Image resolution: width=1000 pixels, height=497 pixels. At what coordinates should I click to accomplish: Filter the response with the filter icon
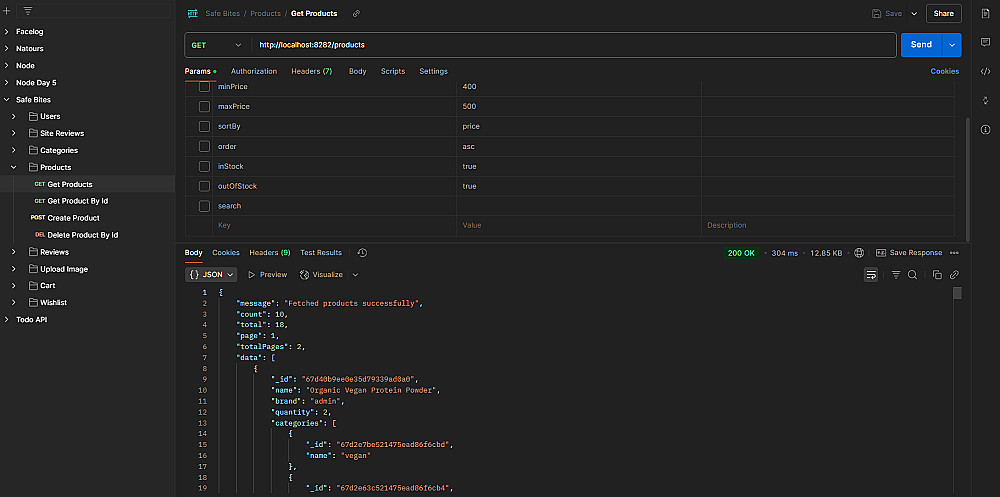click(x=896, y=274)
